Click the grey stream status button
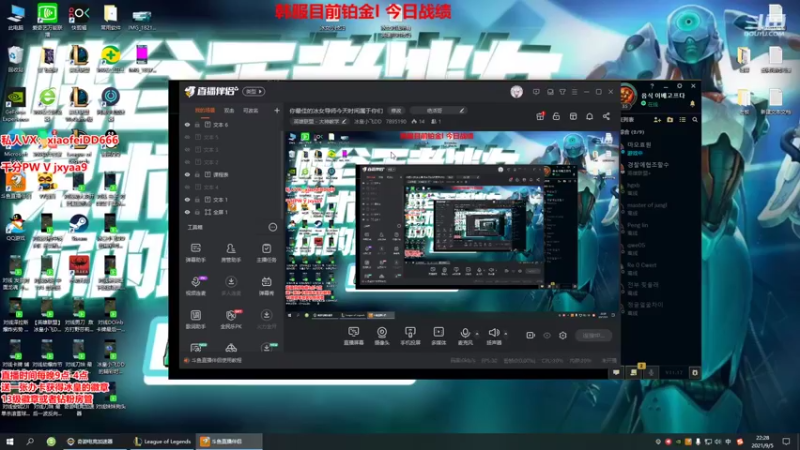Viewport: 800px width, 450px height. tap(593, 335)
